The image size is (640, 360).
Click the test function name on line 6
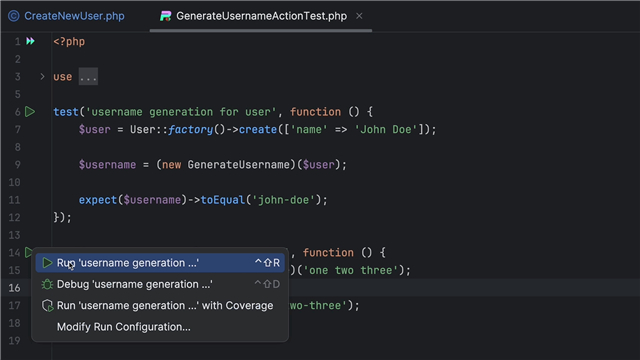pyautogui.click(x=66, y=112)
